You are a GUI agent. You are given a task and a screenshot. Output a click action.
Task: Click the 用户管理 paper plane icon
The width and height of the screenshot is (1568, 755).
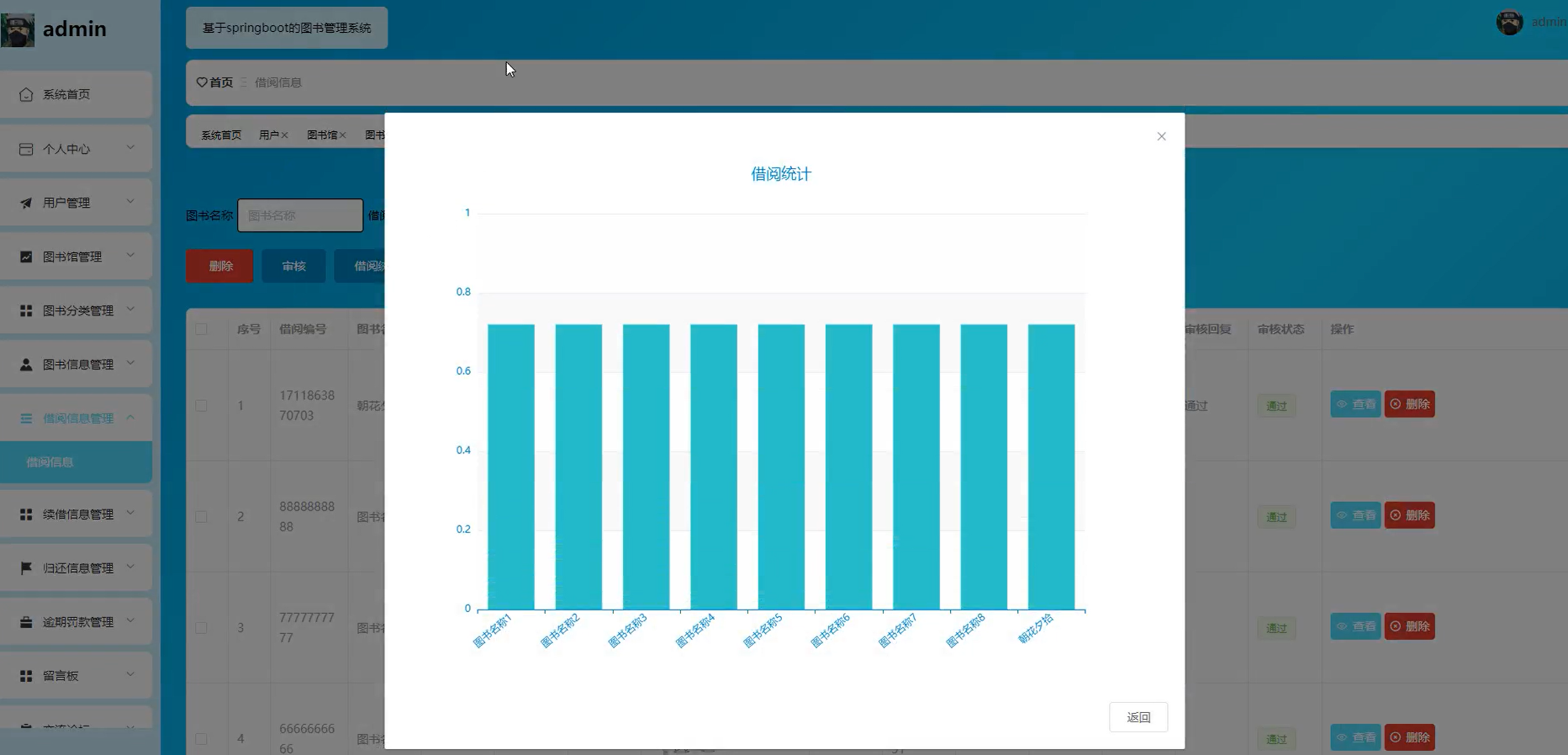pos(26,203)
